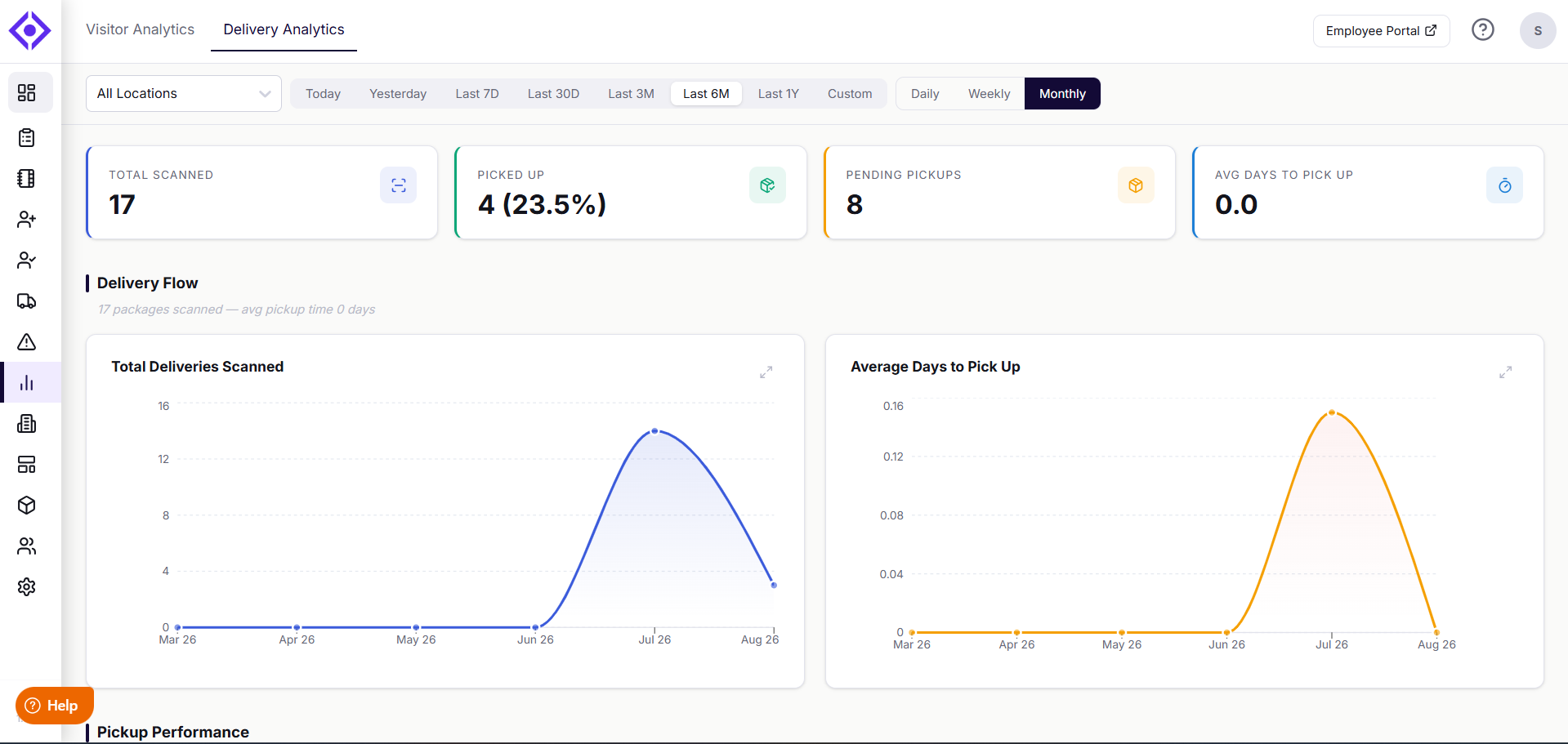Open the All Locations dropdown
The image size is (1568, 744).
coord(184,94)
